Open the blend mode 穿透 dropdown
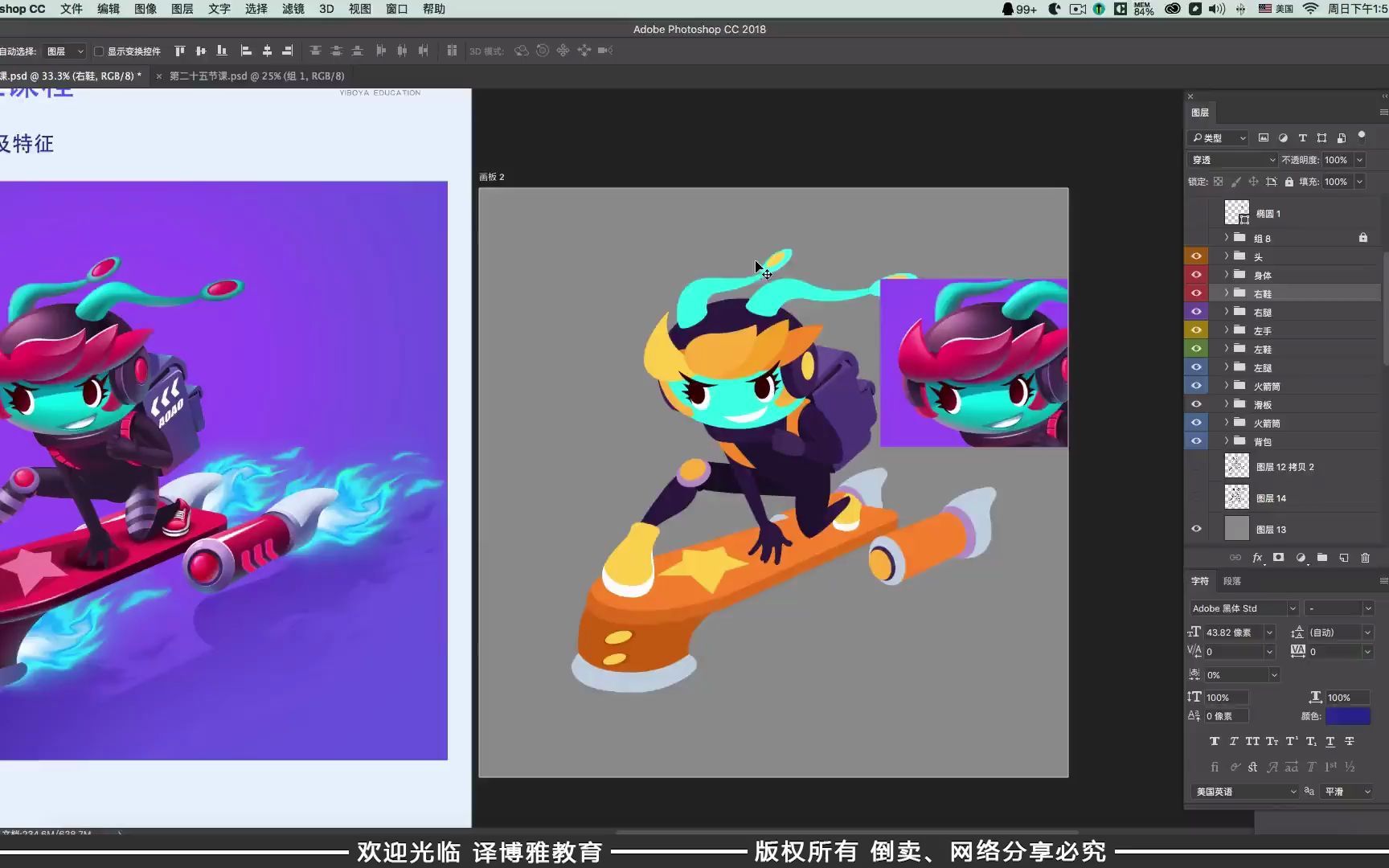 point(1232,160)
